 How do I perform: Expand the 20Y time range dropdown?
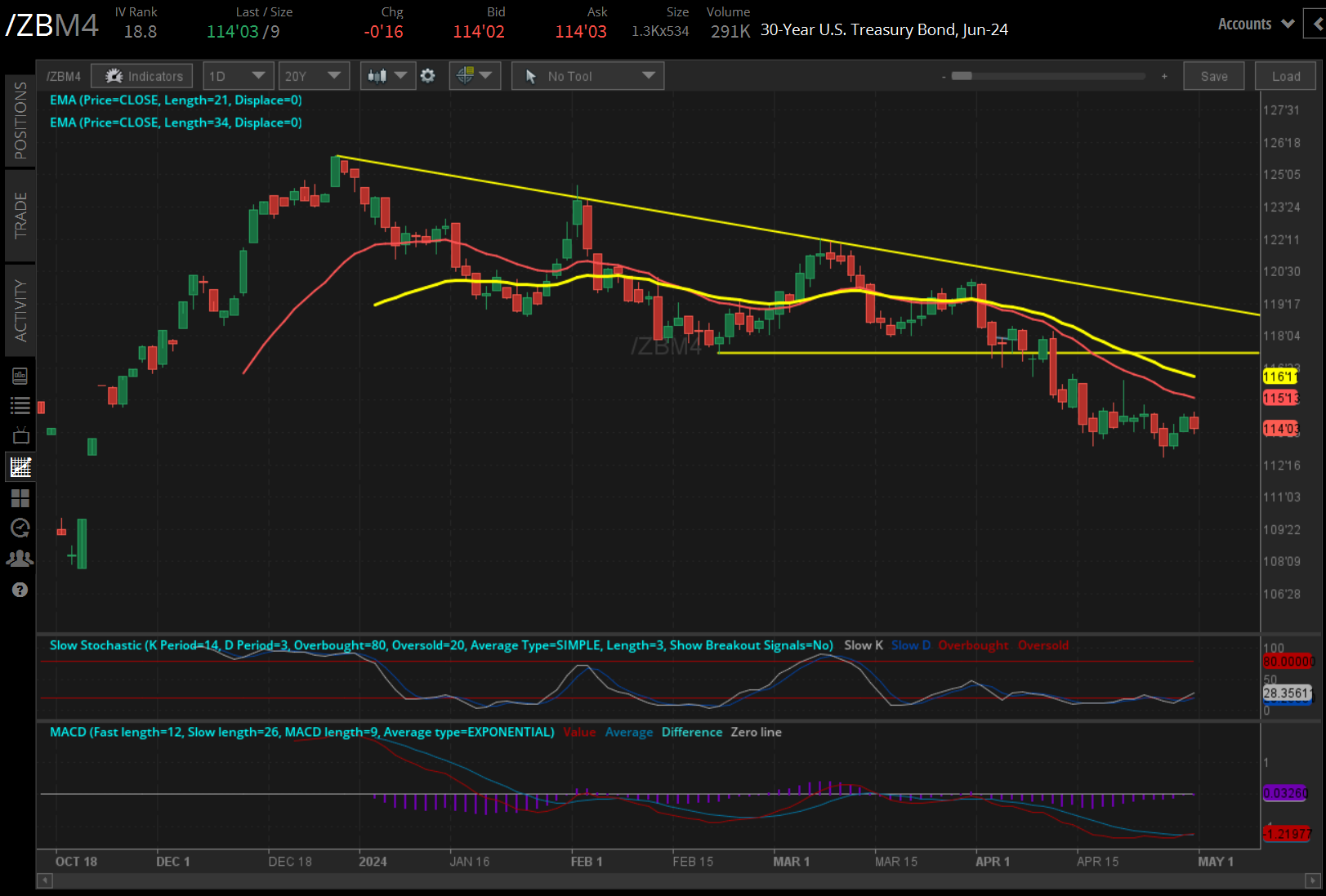(x=313, y=76)
